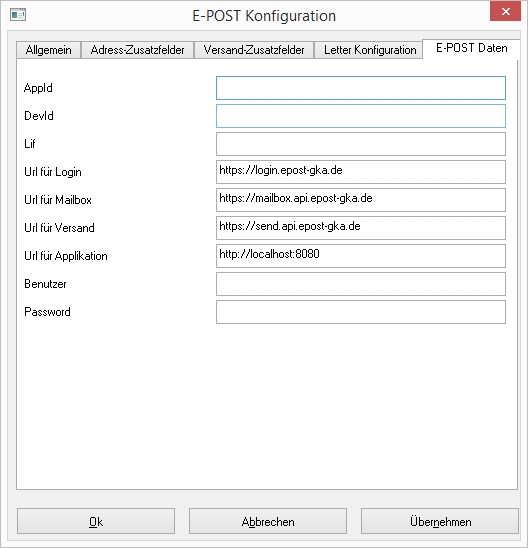Focus the Benutzer input field

[x=361, y=284]
